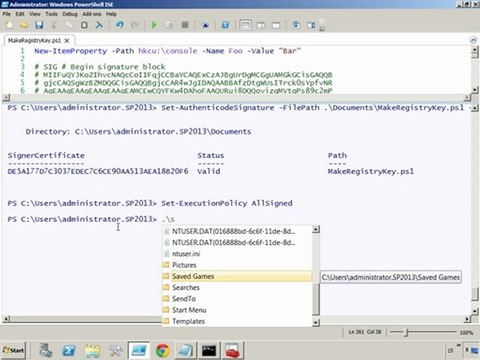Screen dimensions: 480x360
Task: Create a new script with the New icon
Action: point(9,25)
